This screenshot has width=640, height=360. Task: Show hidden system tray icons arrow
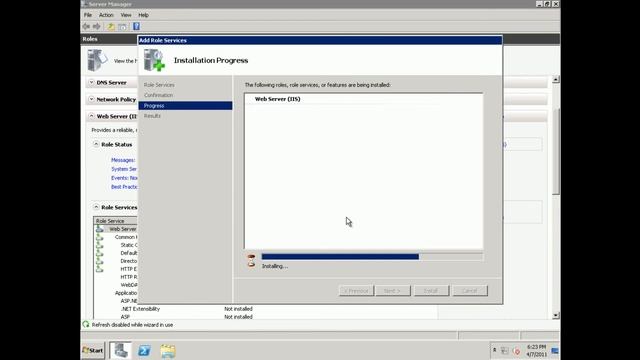[494, 350]
